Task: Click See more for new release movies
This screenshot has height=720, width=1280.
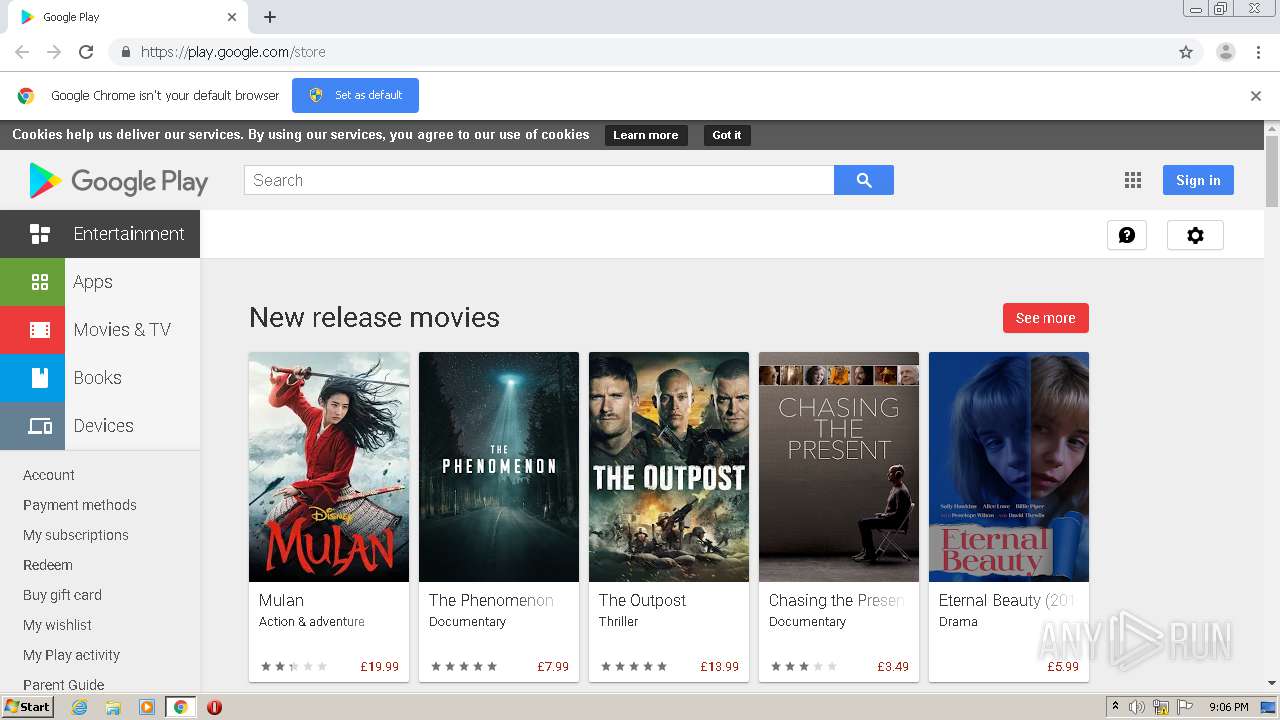Action: 1046,318
